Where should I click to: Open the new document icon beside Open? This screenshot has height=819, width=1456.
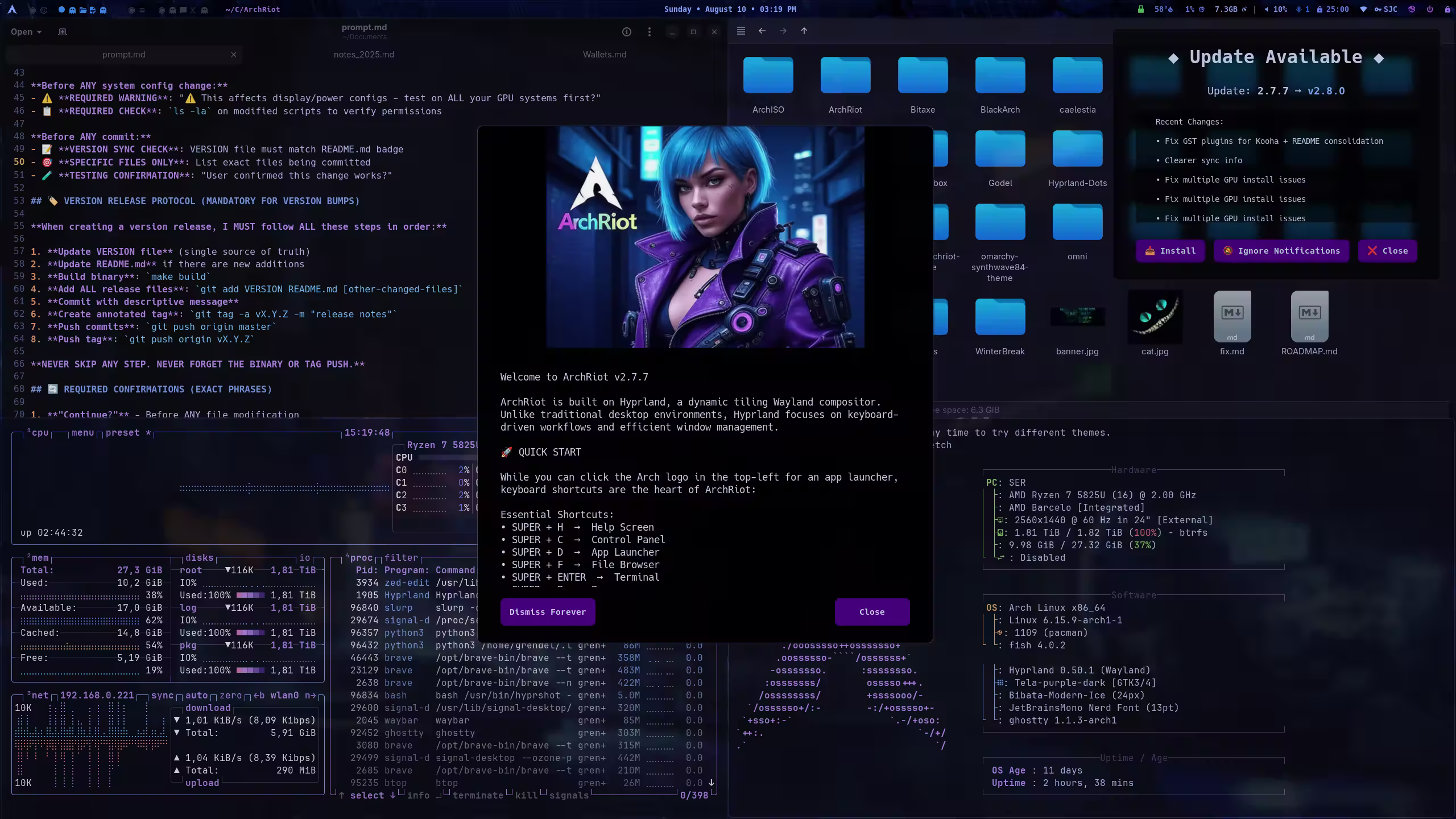click(x=63, y=32)
